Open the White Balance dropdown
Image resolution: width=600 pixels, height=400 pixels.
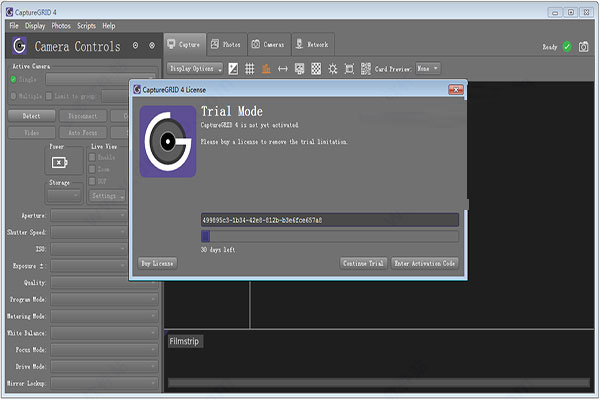(104, 333)
